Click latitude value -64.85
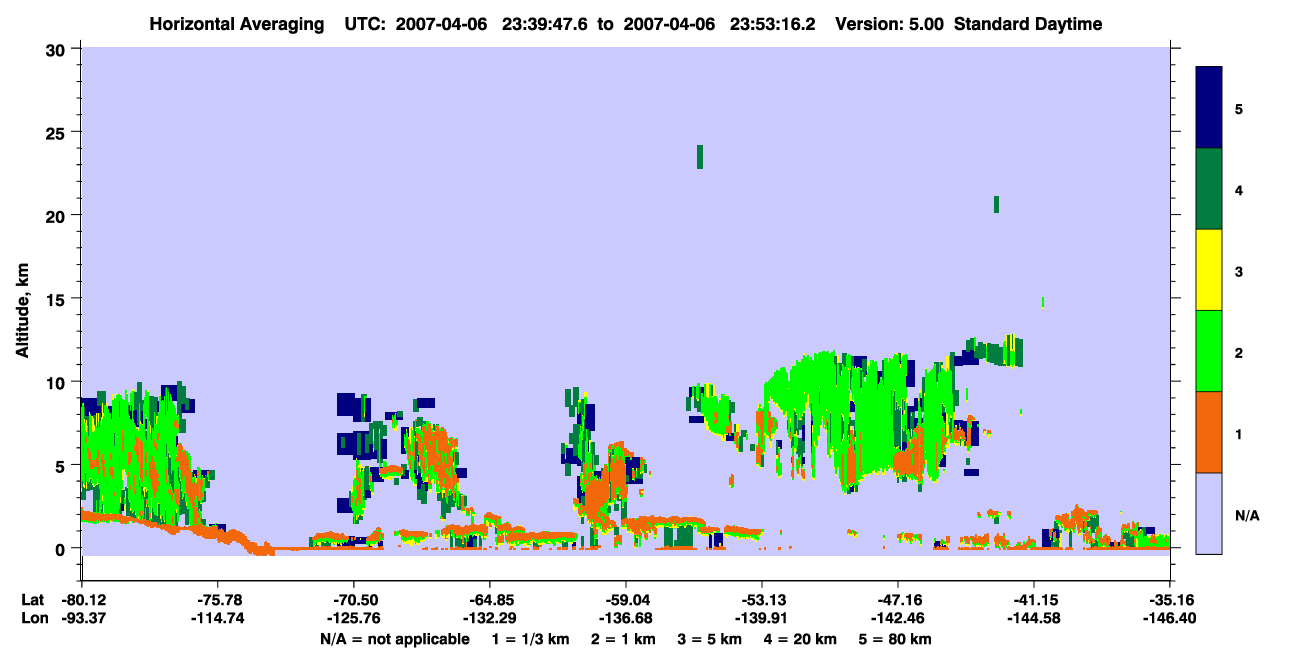The image size is (1300, 667). (x=490, y=600)
